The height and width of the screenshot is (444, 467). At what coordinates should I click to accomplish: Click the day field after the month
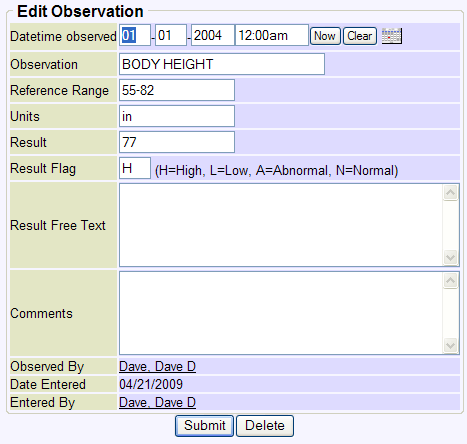point(171,35)
